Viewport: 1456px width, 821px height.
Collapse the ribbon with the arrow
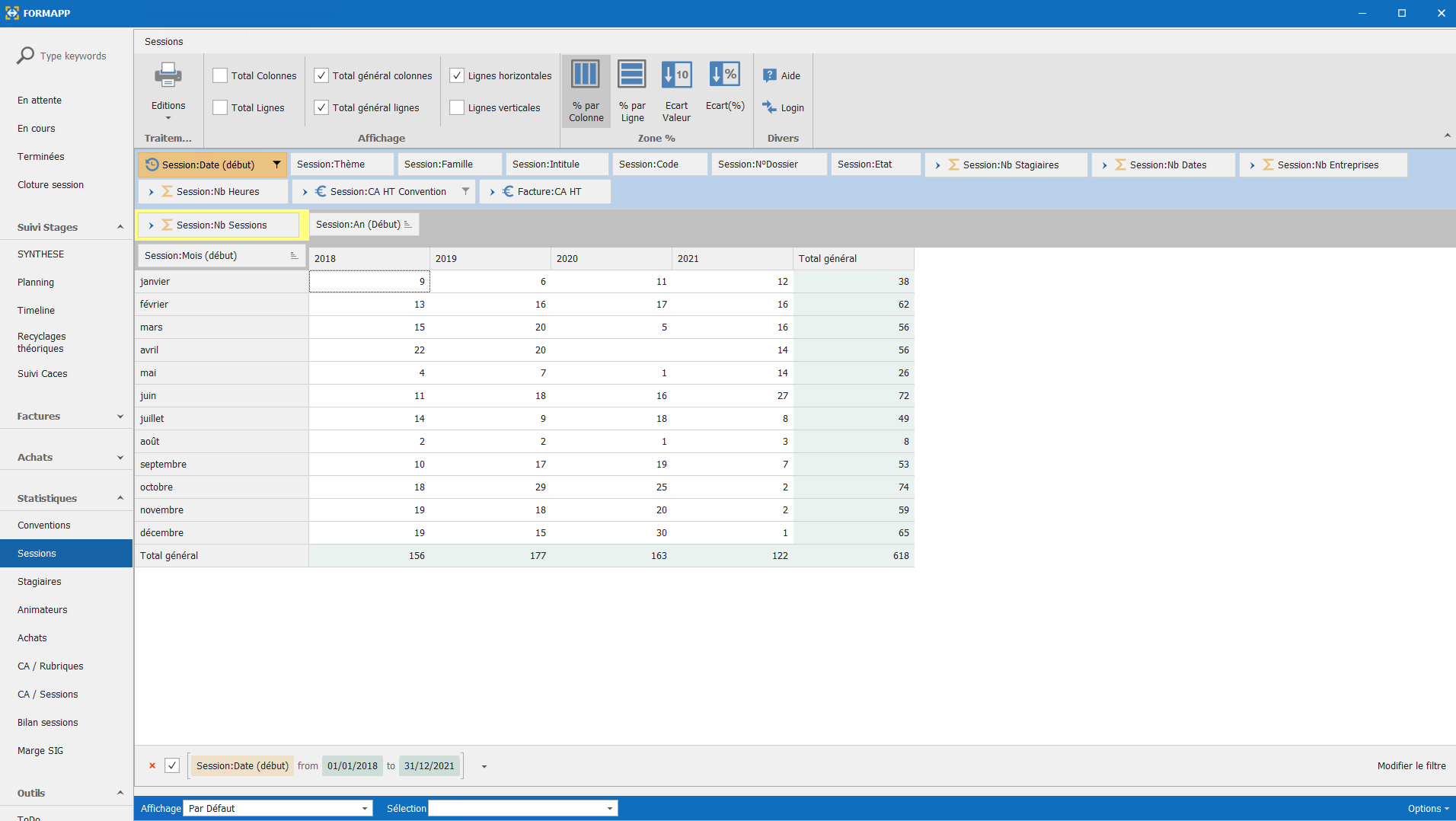pos(1447,136)
